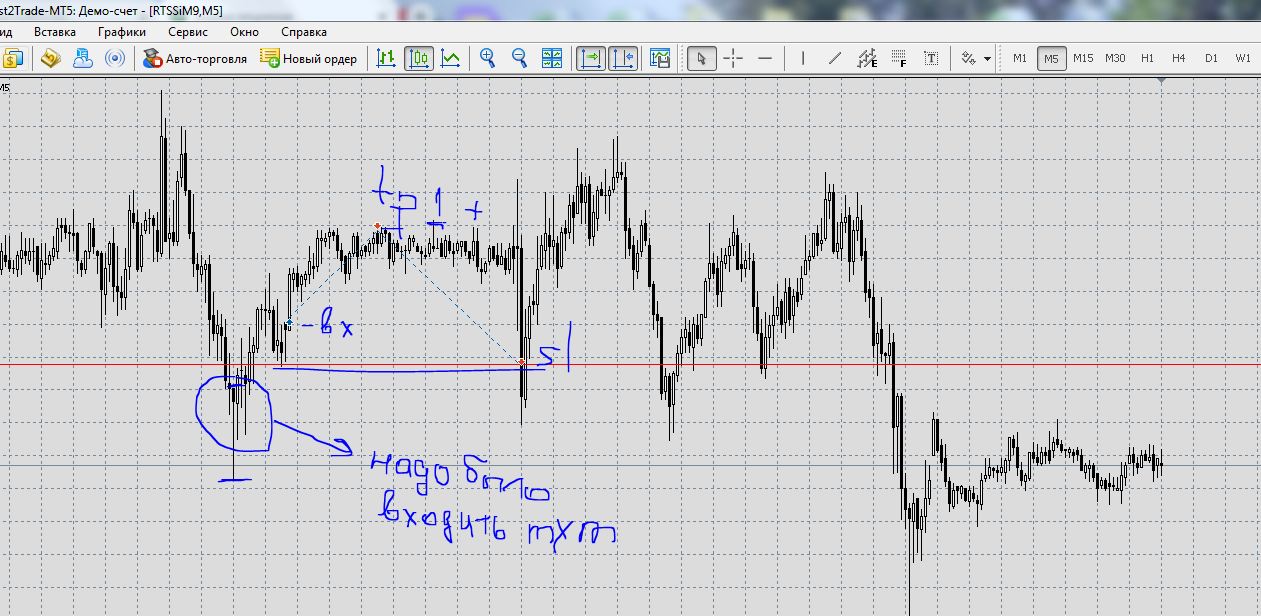Screen dimensions: 1261x616
Task: Switch to H4 timeframe
Action: coord(1179,58)
